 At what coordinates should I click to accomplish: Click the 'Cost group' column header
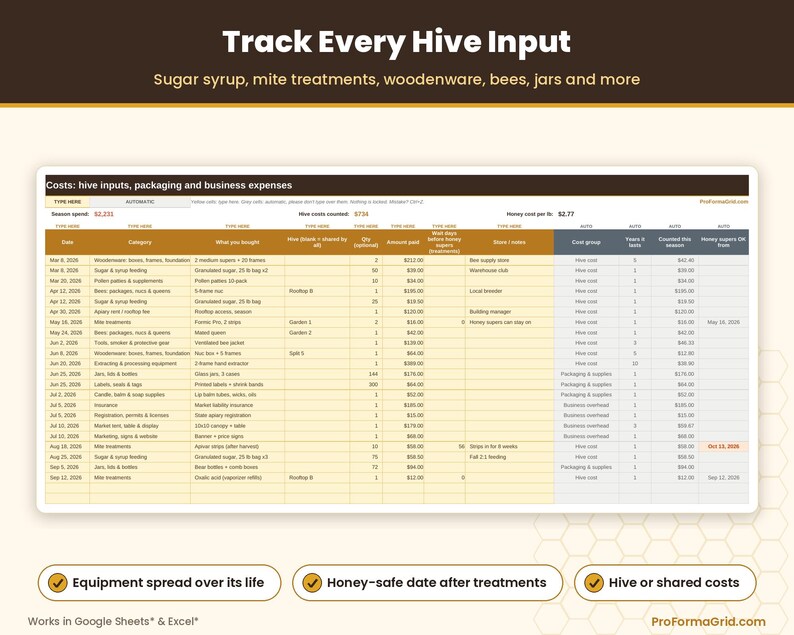pos(586,242)
